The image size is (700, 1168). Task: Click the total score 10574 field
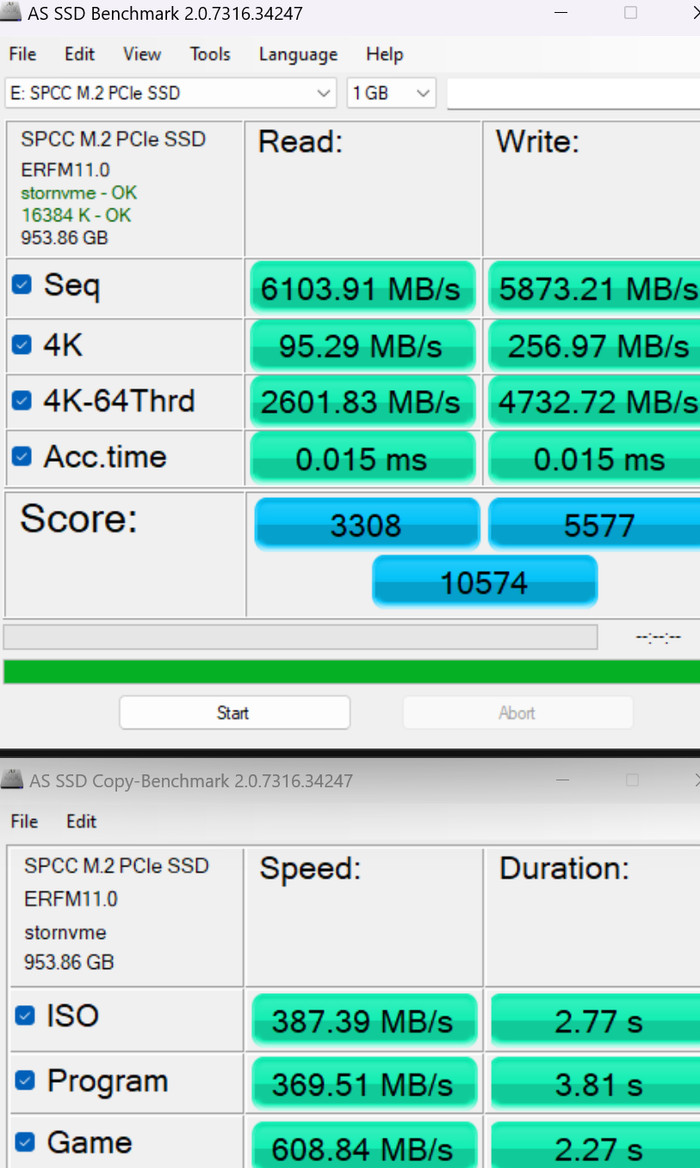coord(485,582)
